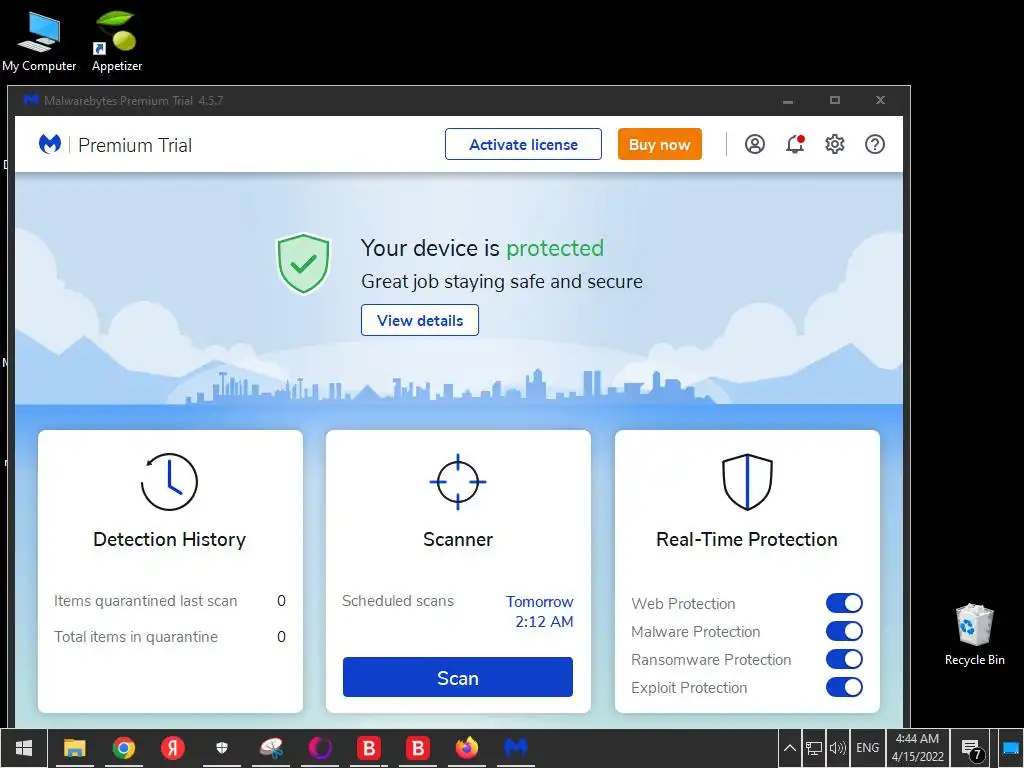Open the taskbar clock and date
This screenshot has width=1024, height=768.
(x=918, y=748)
